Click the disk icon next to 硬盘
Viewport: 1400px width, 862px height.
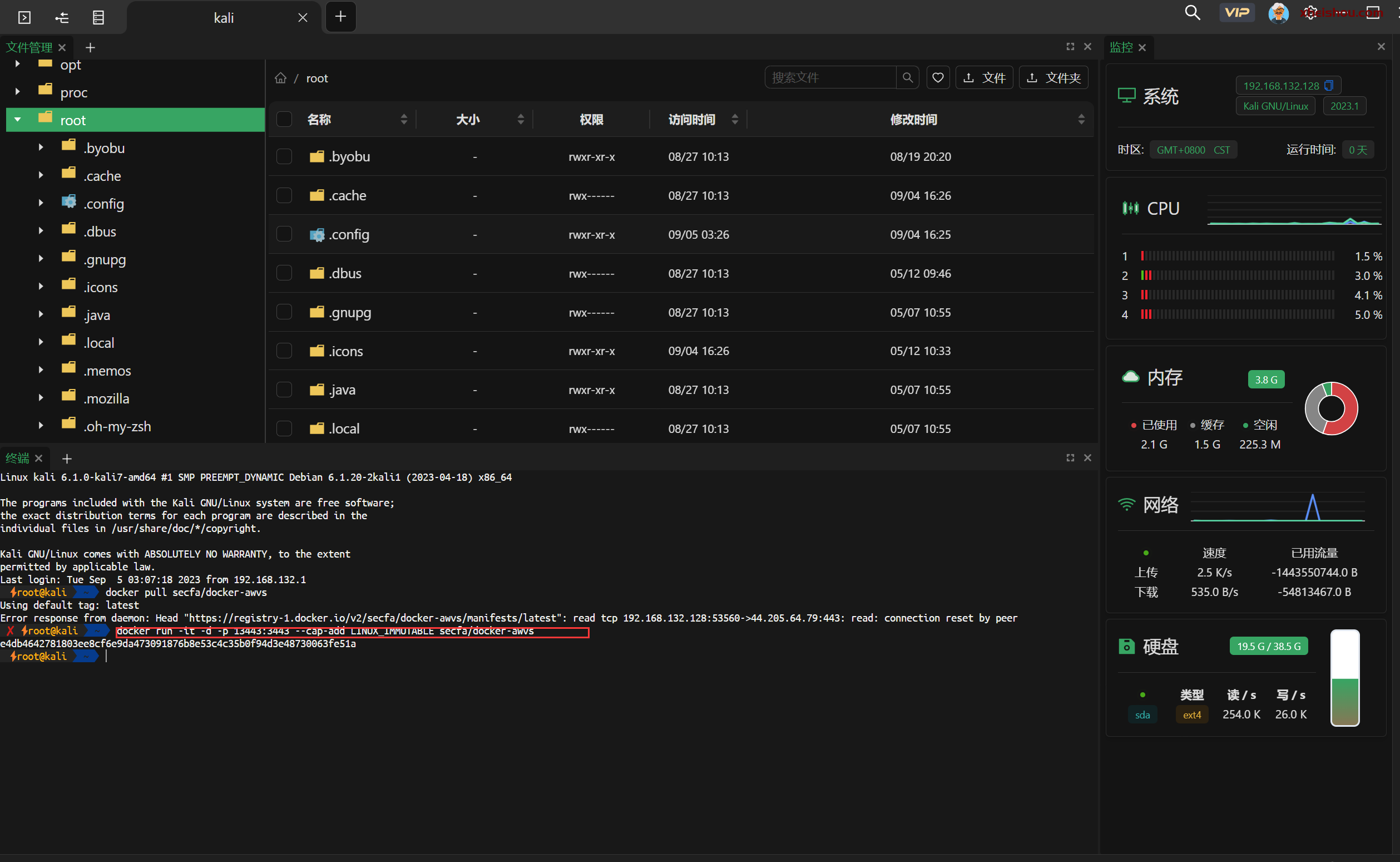click(x=1126, y=647)
